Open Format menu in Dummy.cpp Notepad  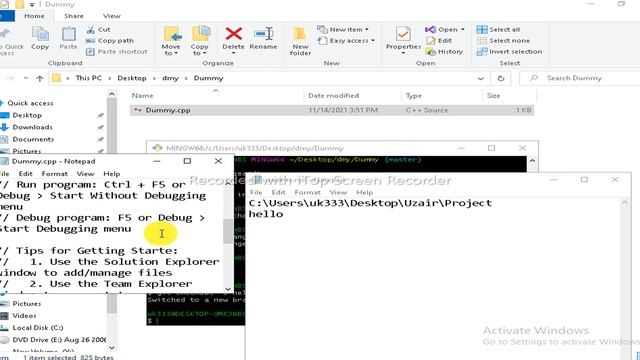coord(55,173)
